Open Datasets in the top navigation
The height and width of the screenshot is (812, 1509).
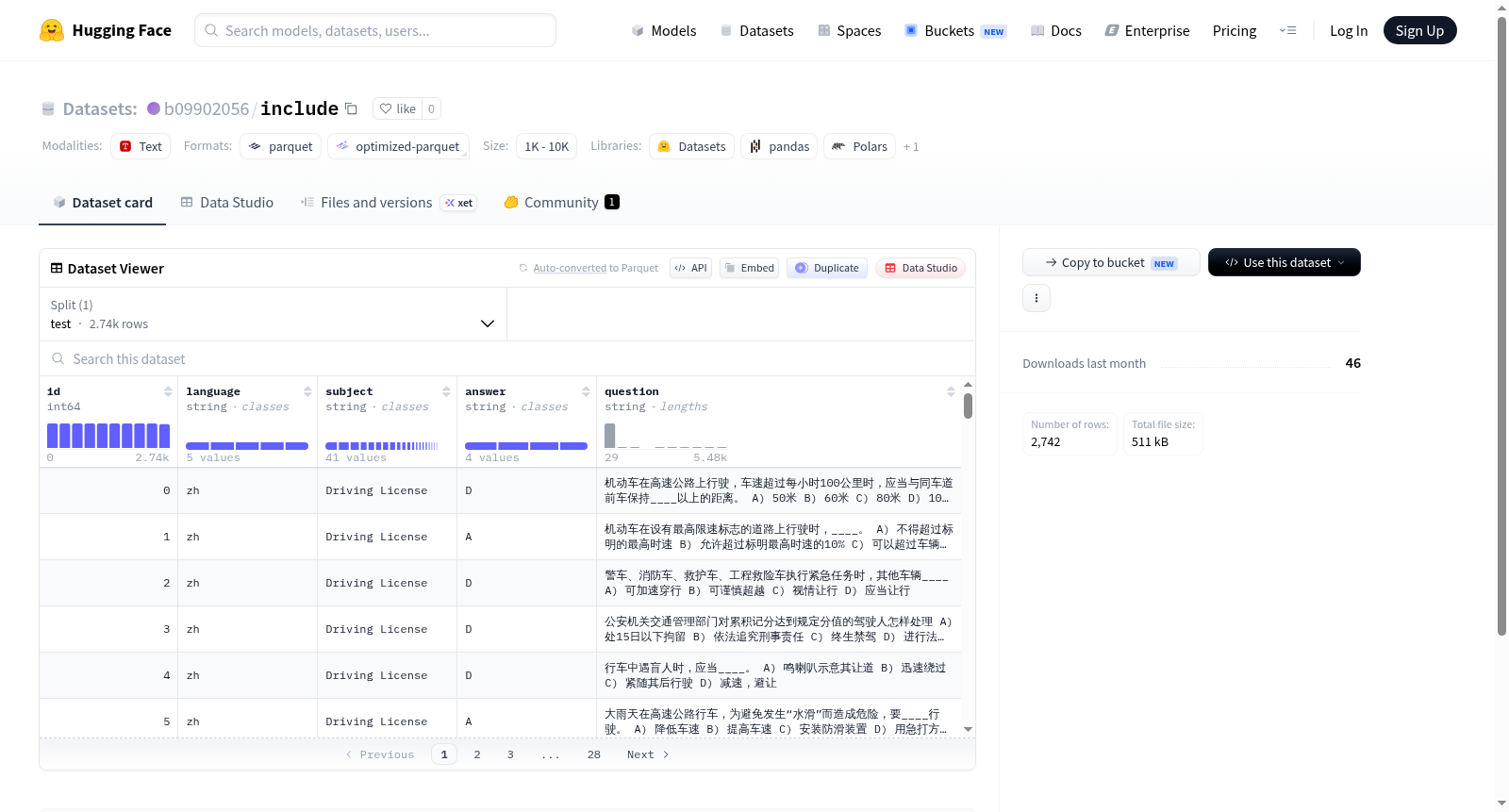[756, 30]
